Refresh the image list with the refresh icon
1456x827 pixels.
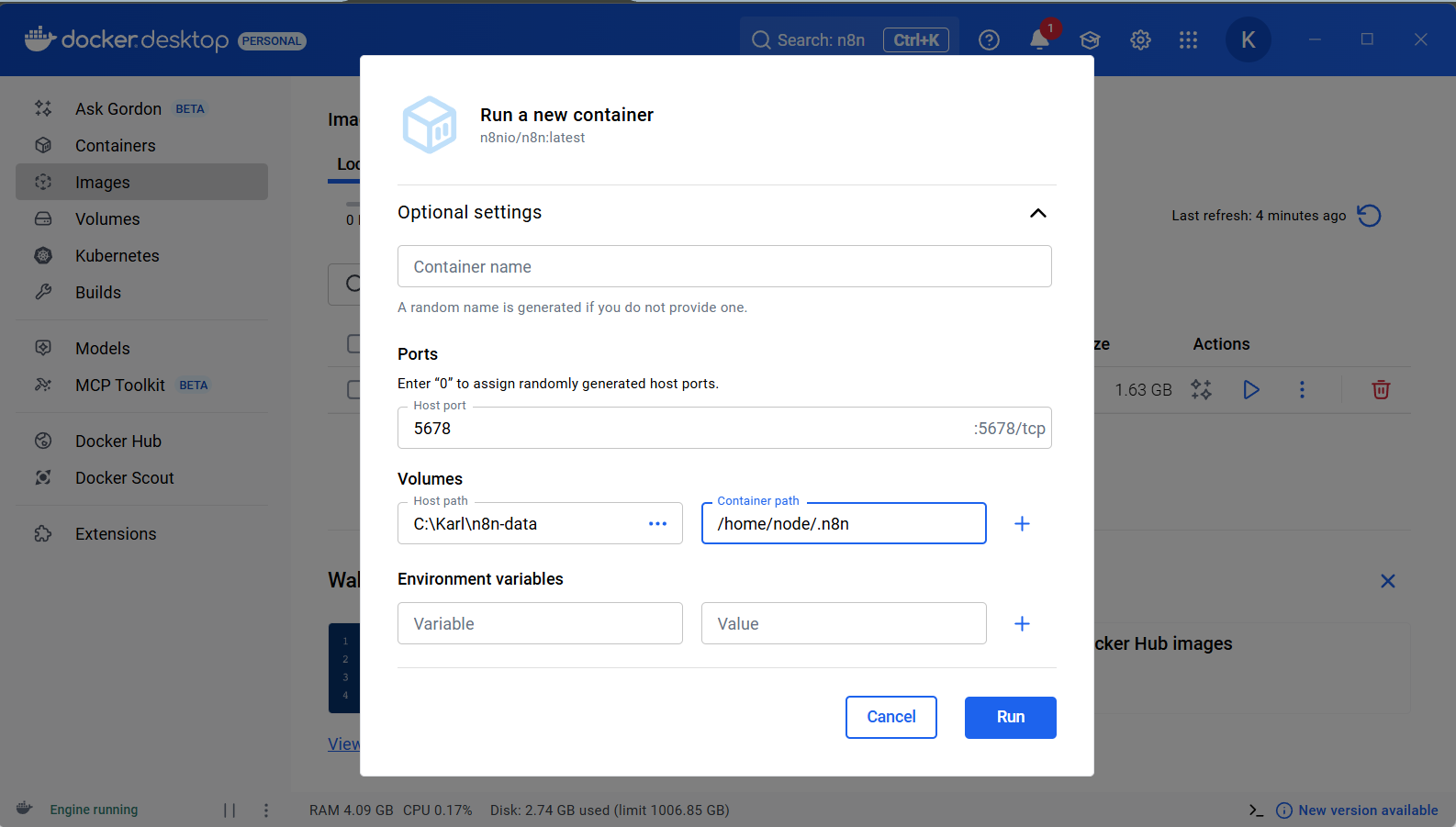(1369, 216)
